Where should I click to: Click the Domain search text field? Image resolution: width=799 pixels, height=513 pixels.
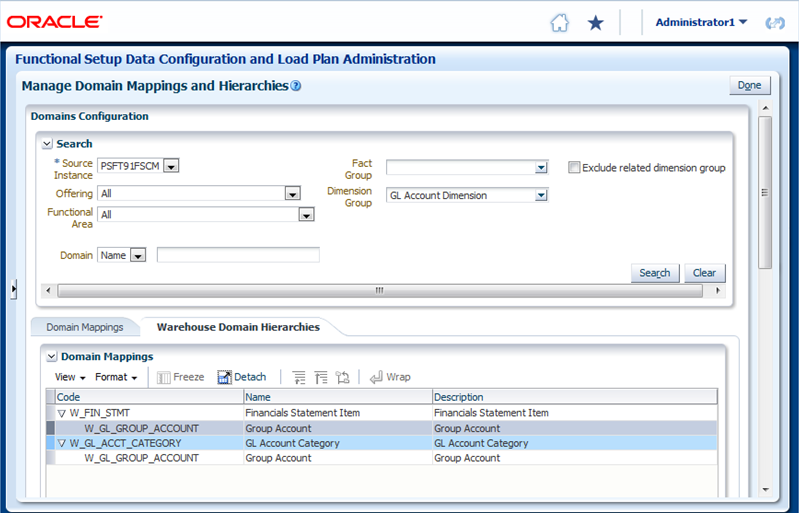pyautogui.click(x=238, y=255)
